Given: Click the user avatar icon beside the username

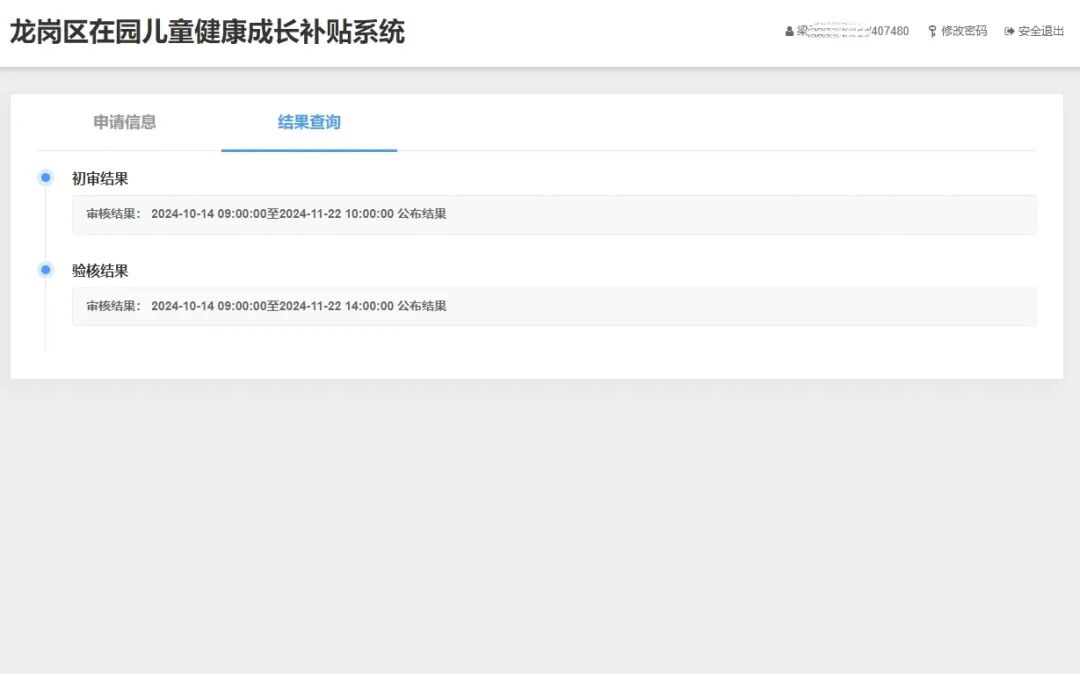Looking at the screenshot, I should 789,32.
